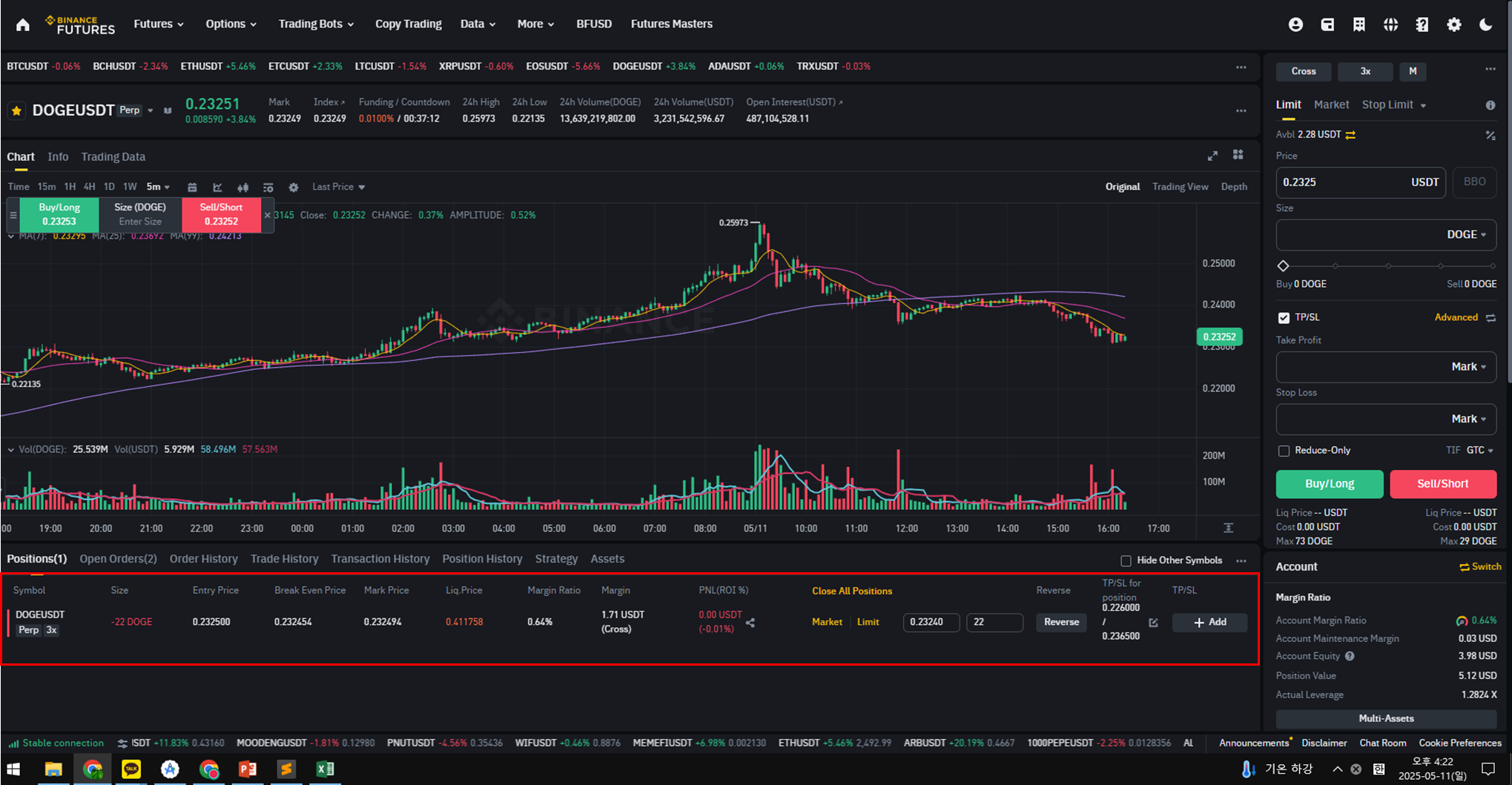1512x785 pixels.
Task: Toggle dark mode moon icon
Action: click(1485, 24)
